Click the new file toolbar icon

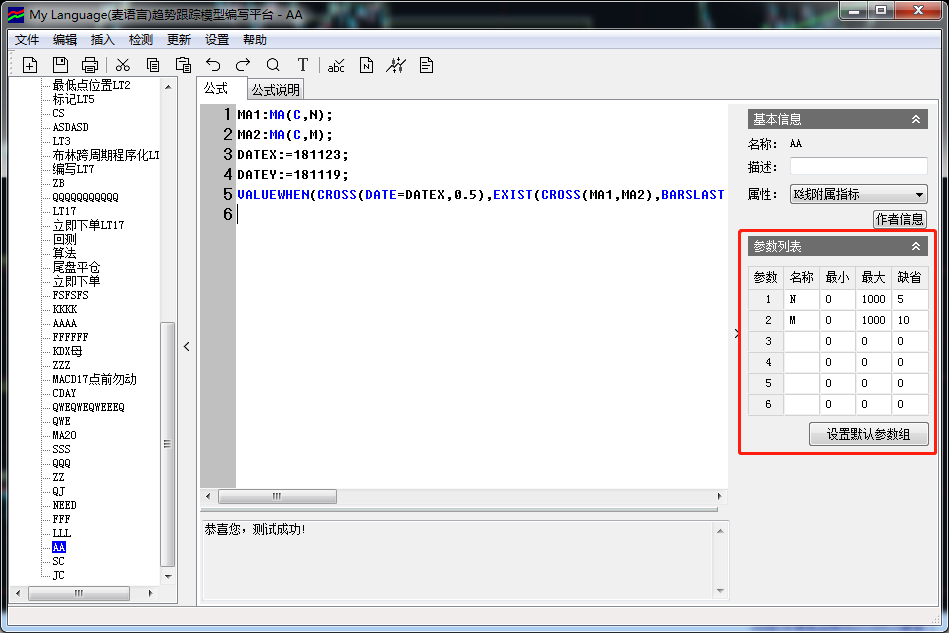pyautogui.click(x=30, y=65)
